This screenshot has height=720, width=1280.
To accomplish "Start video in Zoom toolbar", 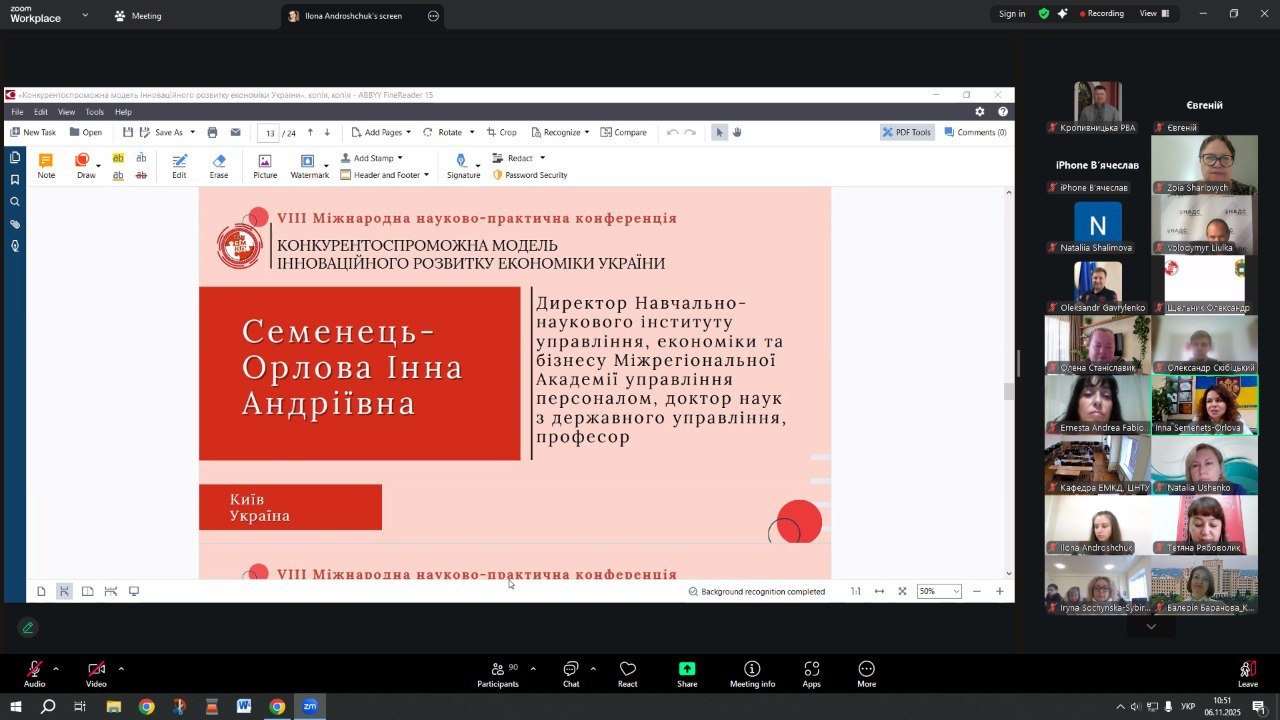I will tap(96, 671).
